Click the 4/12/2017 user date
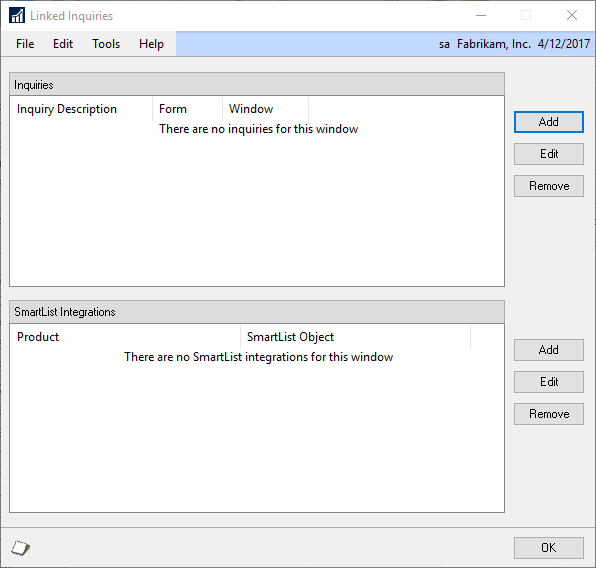Image resolution: width=596 pixels, height=568 pixels. click(564, 44)
